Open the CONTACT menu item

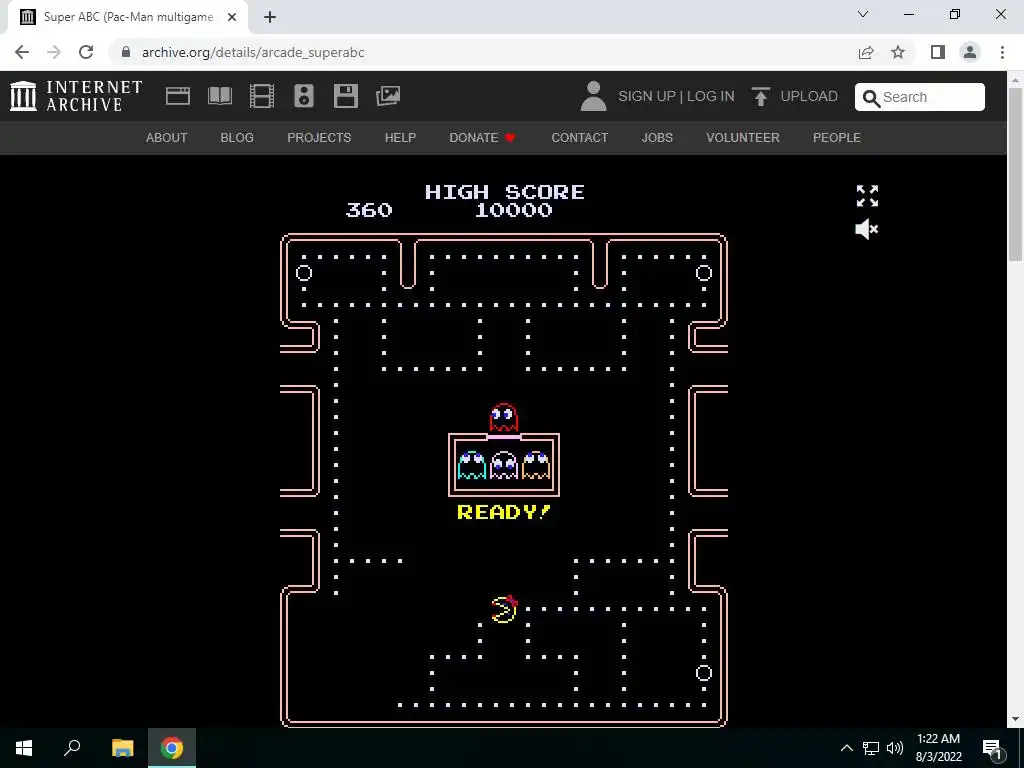[x=579, y=138]
